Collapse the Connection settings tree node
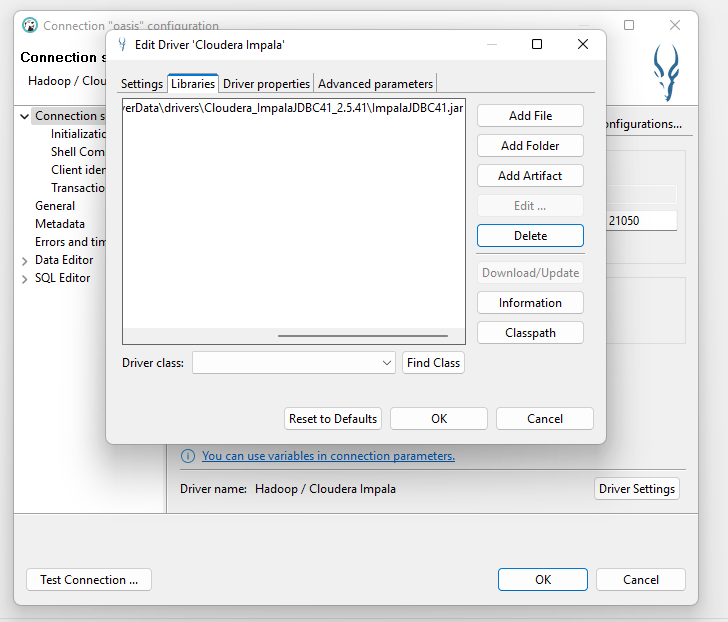 pos(25,116)
